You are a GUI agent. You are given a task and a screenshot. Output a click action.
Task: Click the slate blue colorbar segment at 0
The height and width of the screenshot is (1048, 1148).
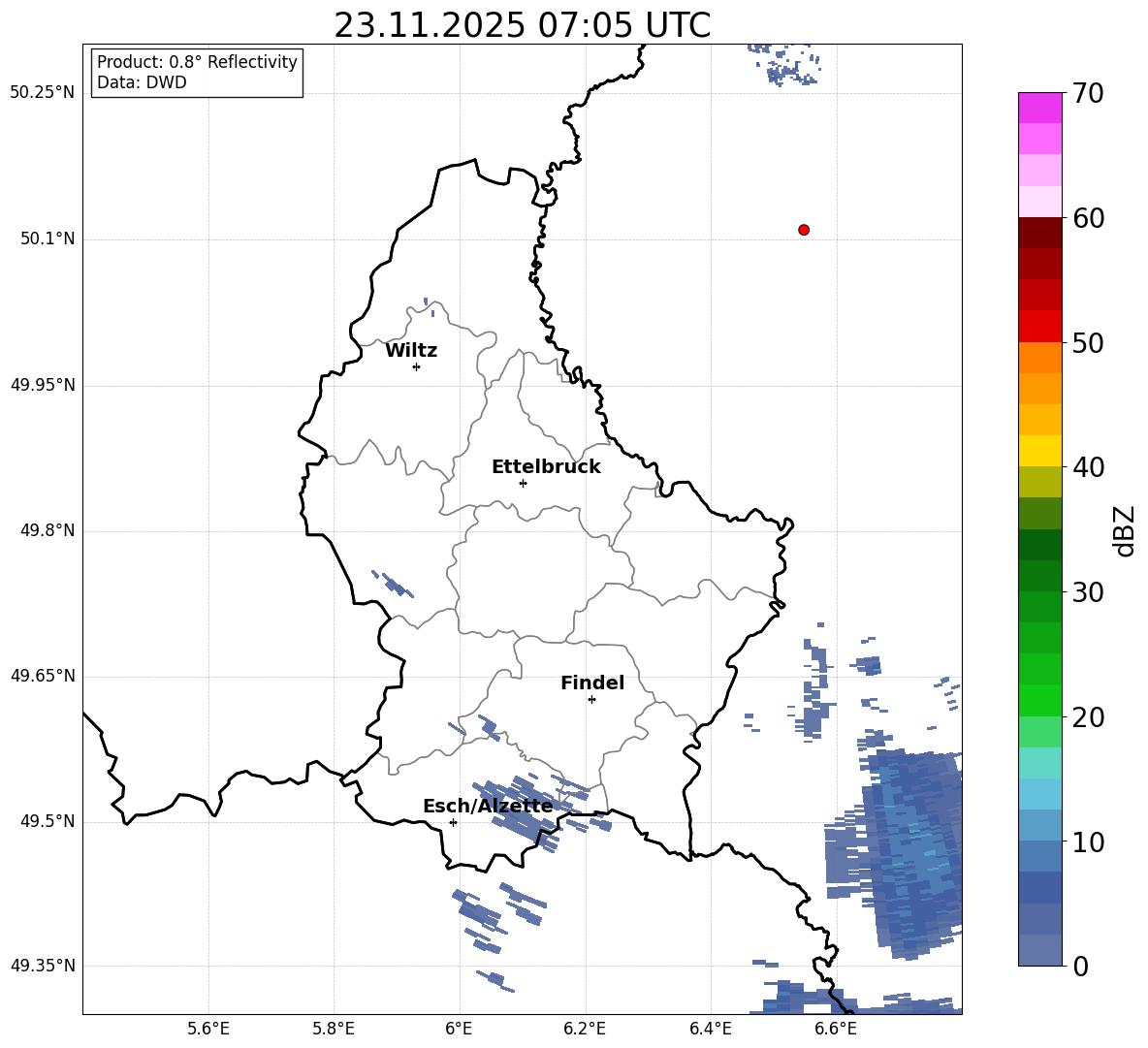pyautogui.click(x=1039, y=950)
